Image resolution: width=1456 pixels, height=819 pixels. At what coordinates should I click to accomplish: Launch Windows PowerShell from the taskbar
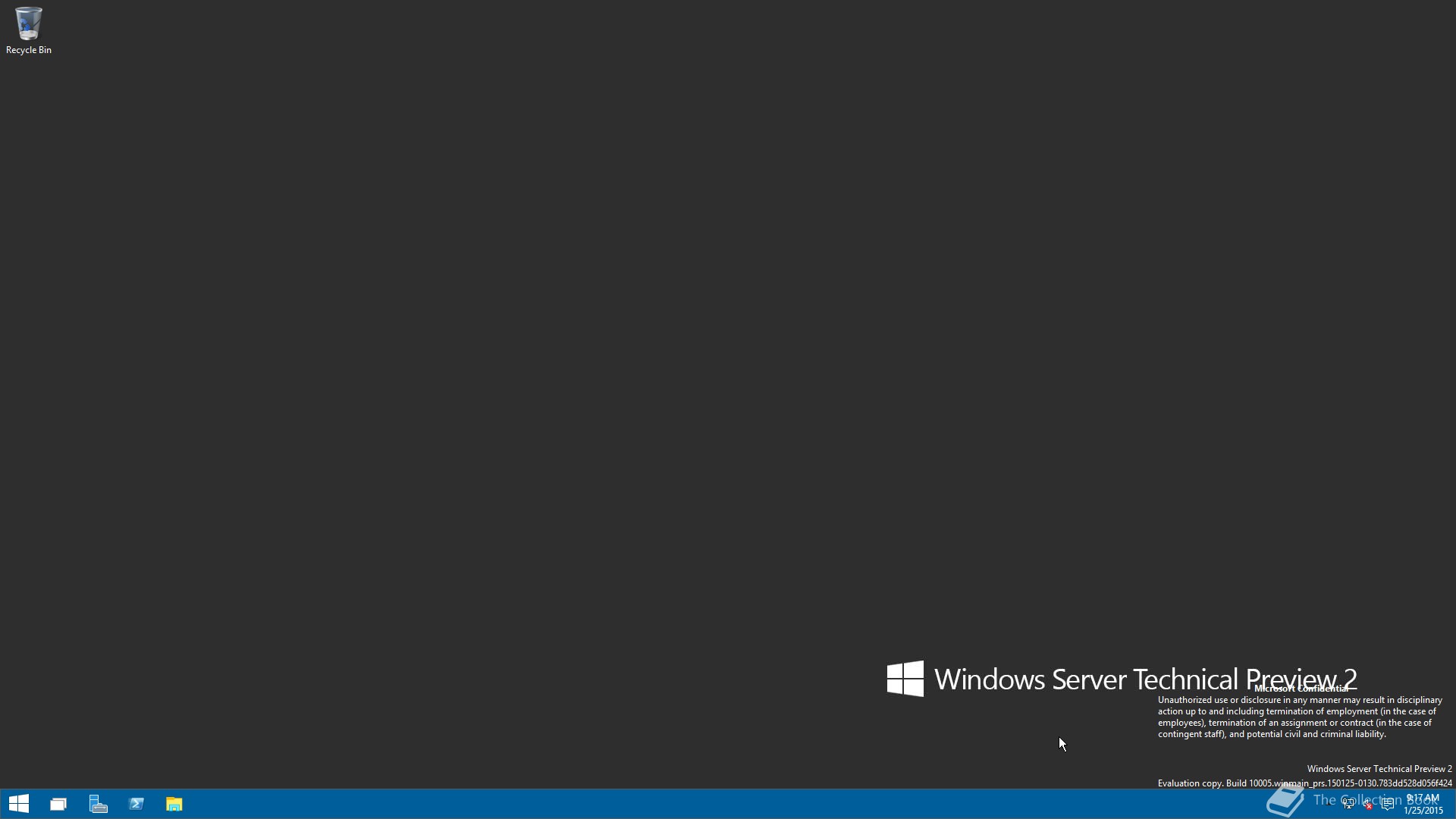[136, 804]
